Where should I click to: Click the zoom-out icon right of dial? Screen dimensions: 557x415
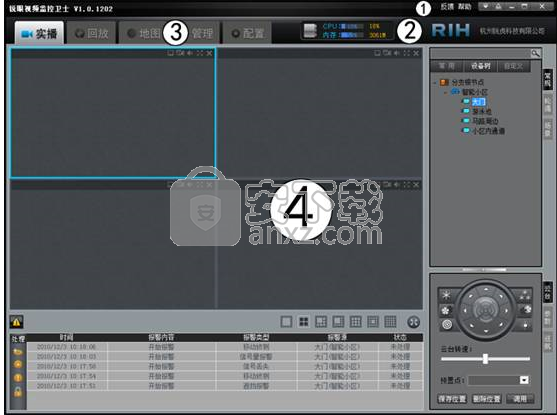(x=525, y=295)
